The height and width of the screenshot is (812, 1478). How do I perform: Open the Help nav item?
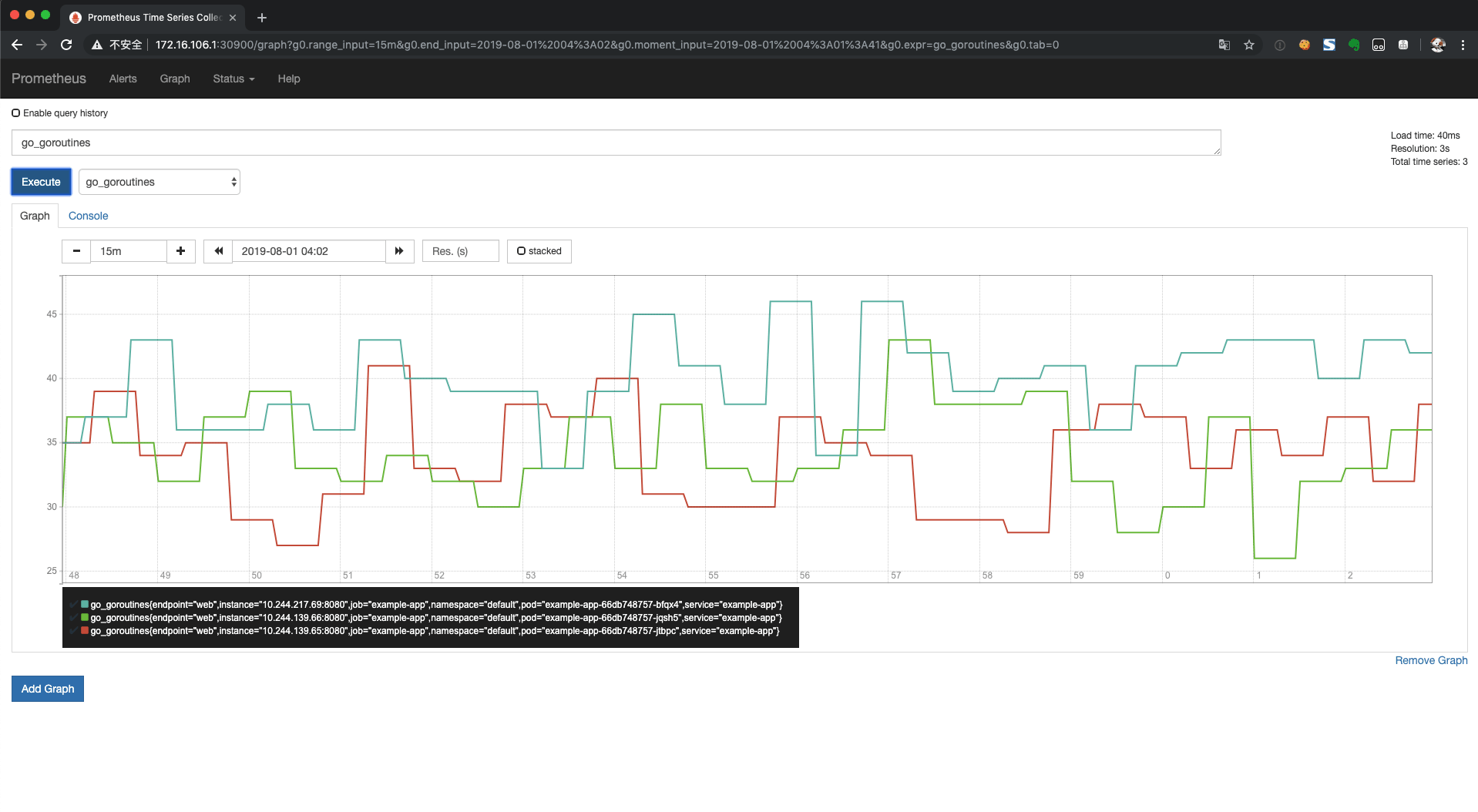tap(289, 79)
